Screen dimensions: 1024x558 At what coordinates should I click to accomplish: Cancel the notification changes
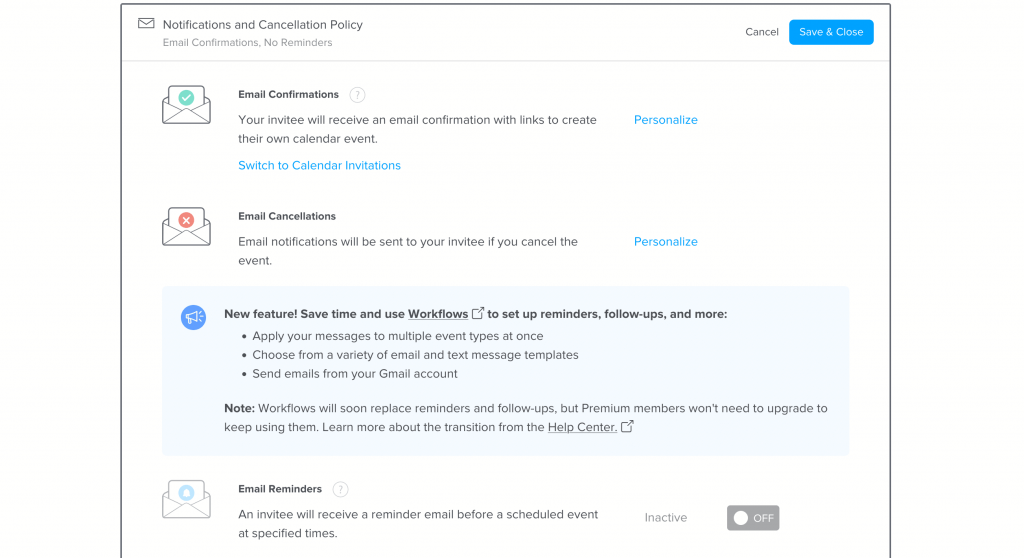point(761,32)
